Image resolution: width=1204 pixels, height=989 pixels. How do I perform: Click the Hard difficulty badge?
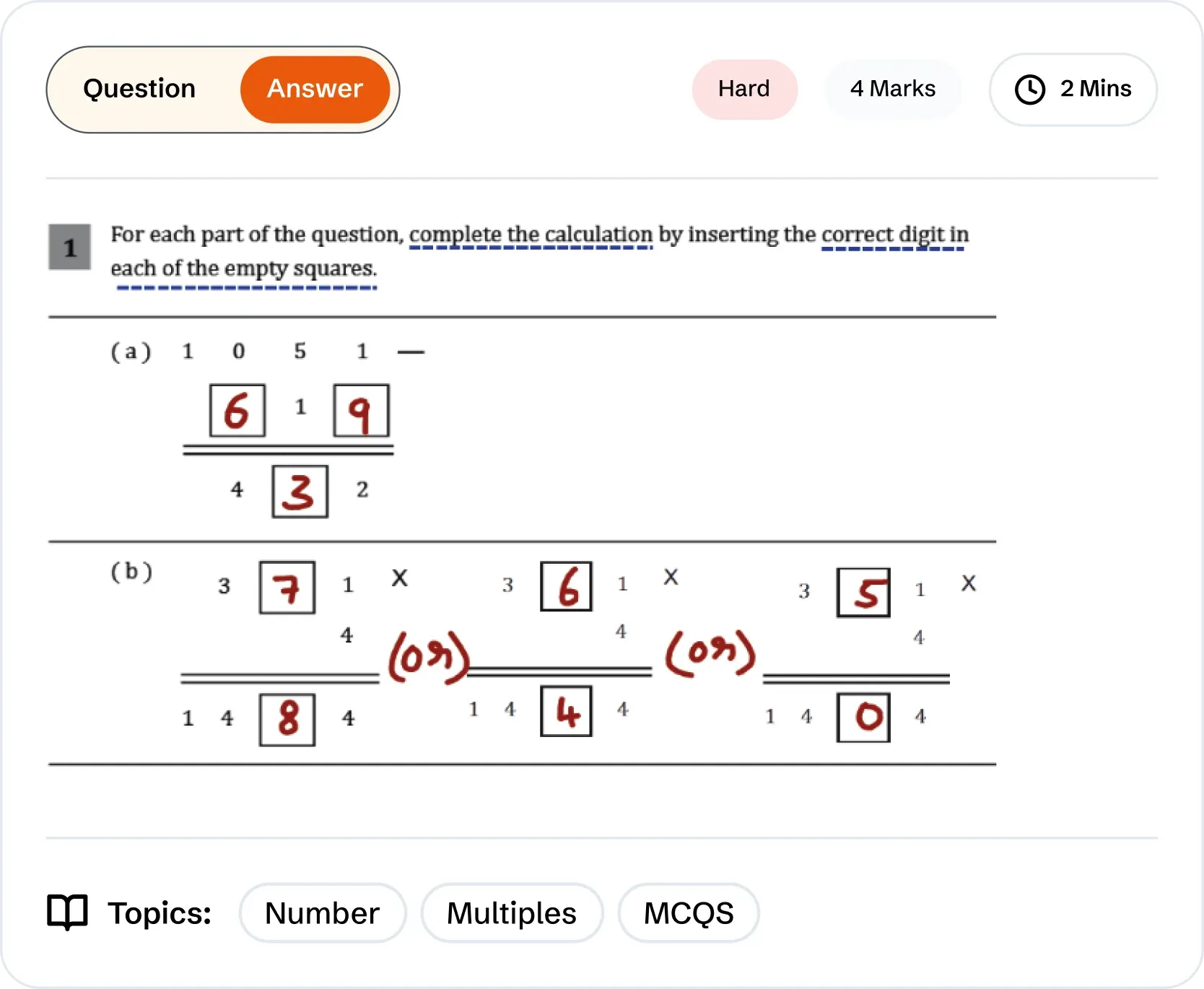pyautogui.click(x=744, y=89)
